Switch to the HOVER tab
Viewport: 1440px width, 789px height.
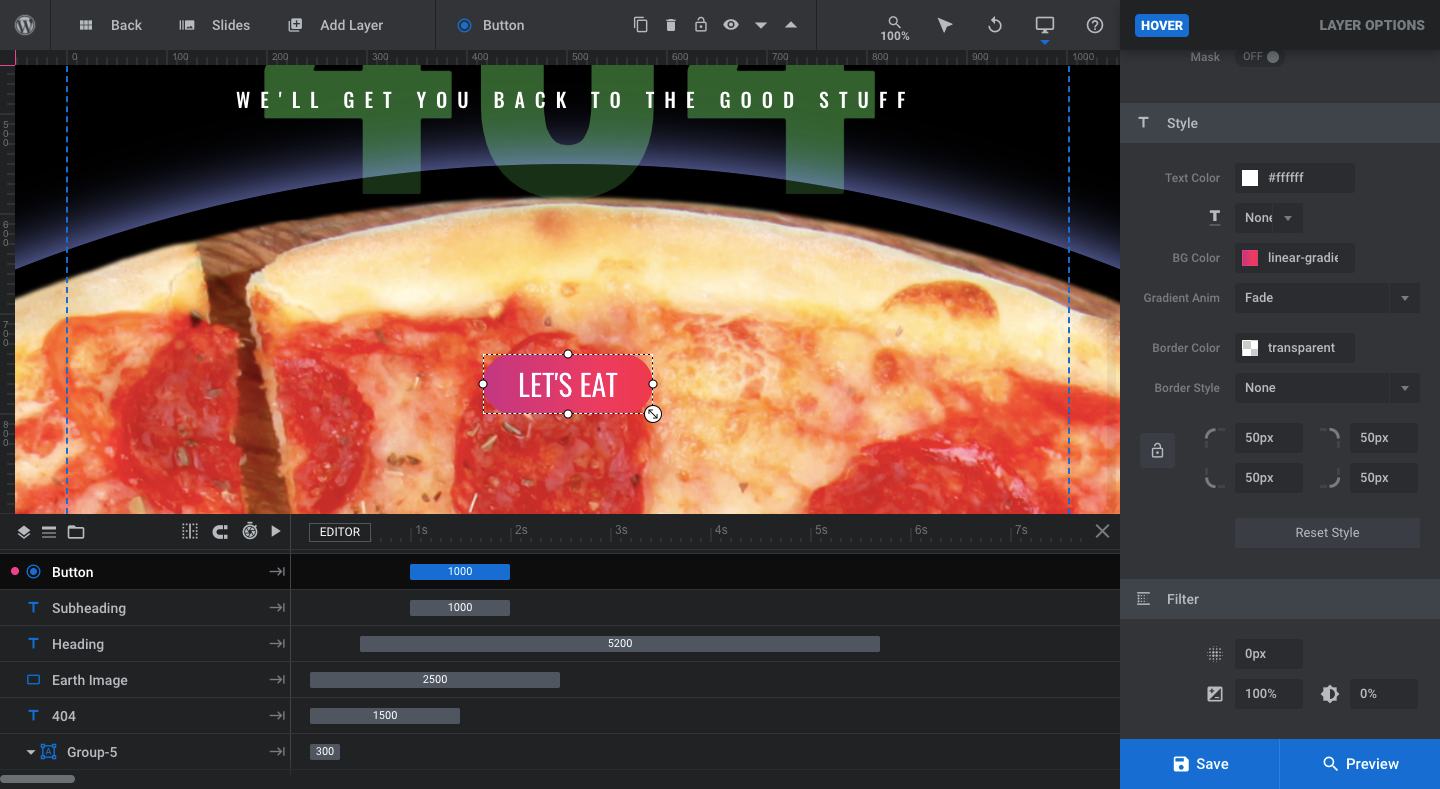click(1162, 25)
